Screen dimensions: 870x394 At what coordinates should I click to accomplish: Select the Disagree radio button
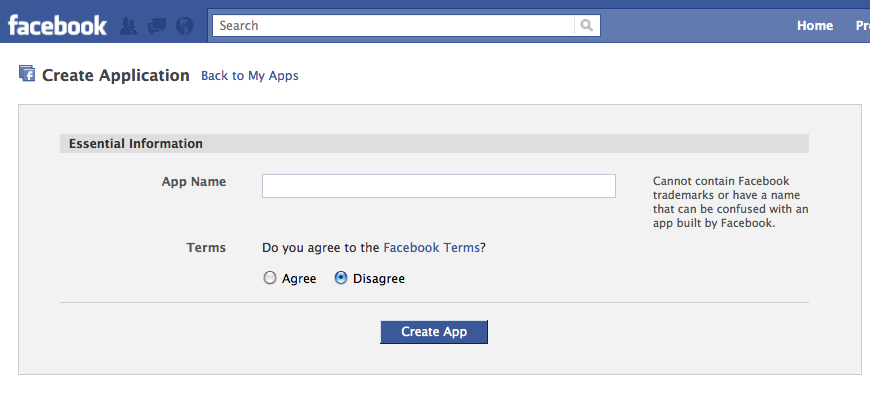[x=341, y=278]
